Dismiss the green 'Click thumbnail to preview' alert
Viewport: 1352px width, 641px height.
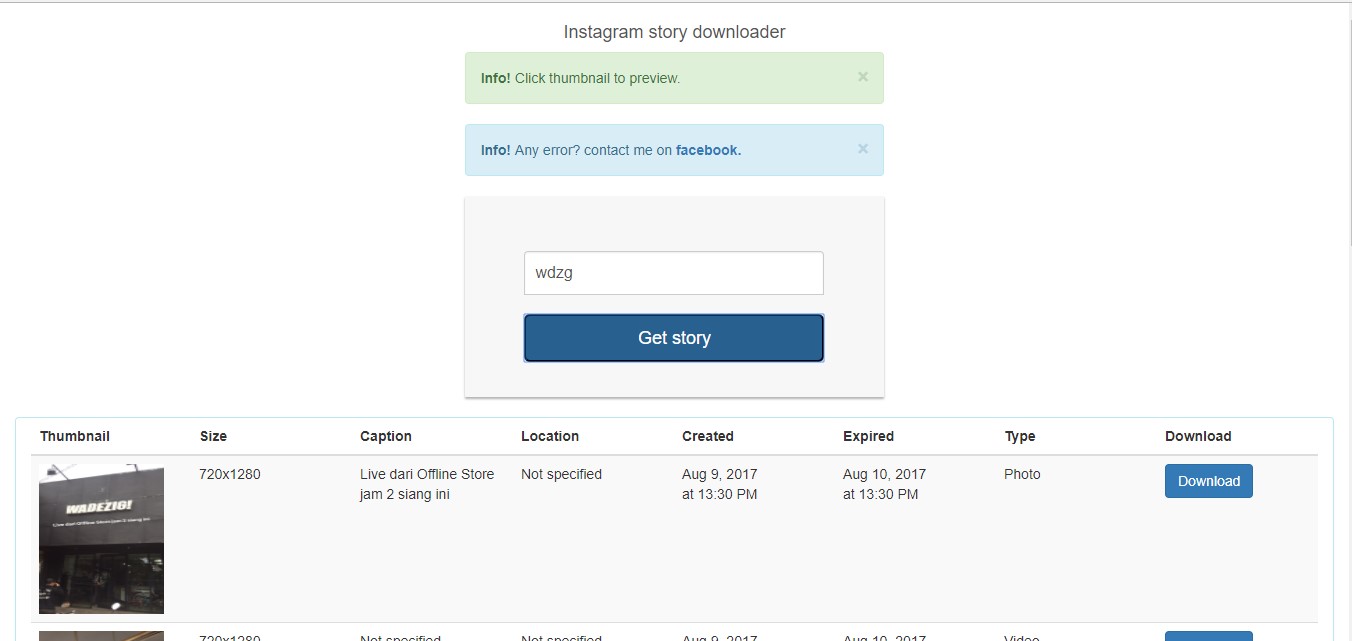(863, 77)
